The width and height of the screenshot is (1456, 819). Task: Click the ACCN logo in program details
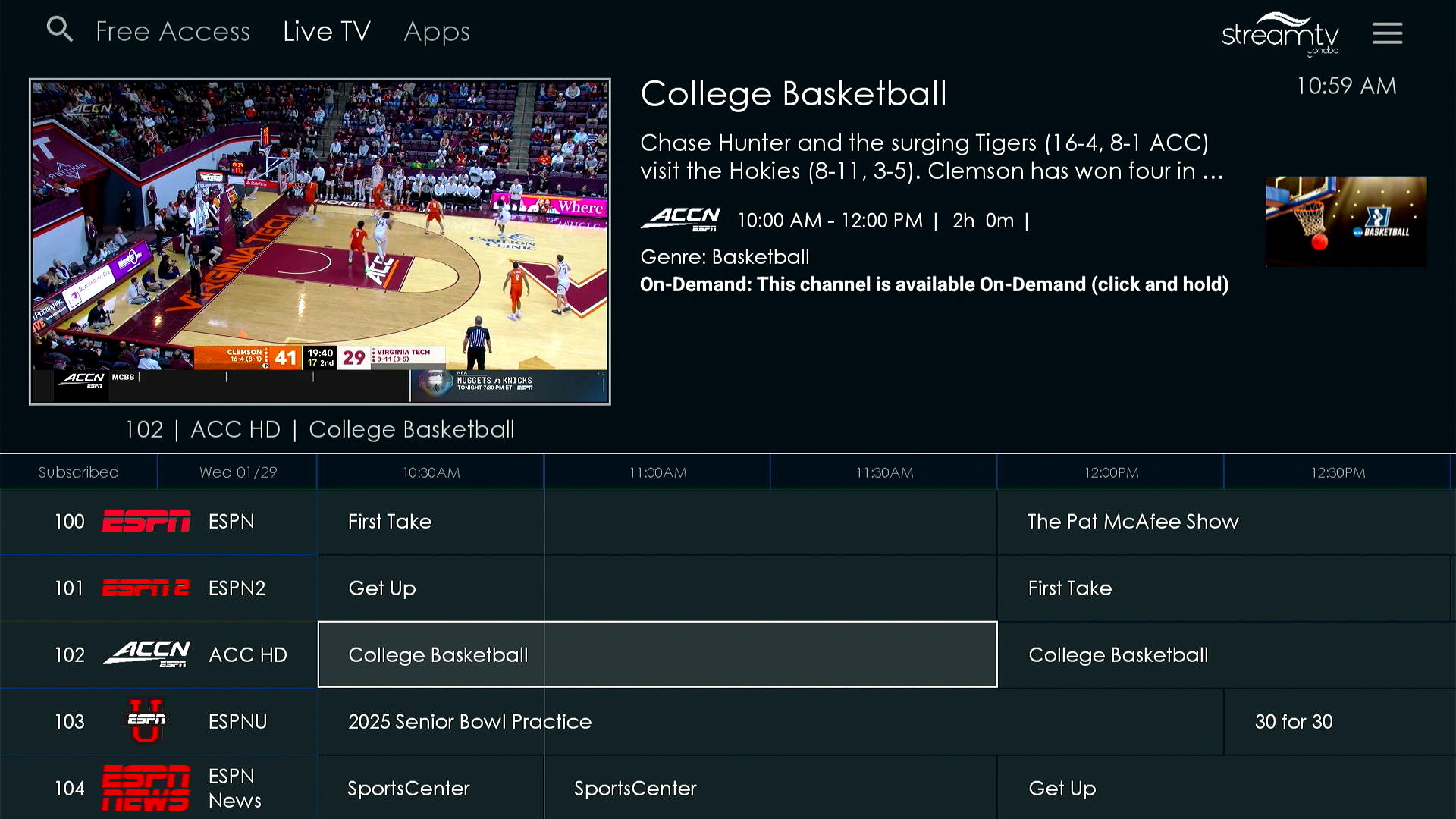coord(680,219)
